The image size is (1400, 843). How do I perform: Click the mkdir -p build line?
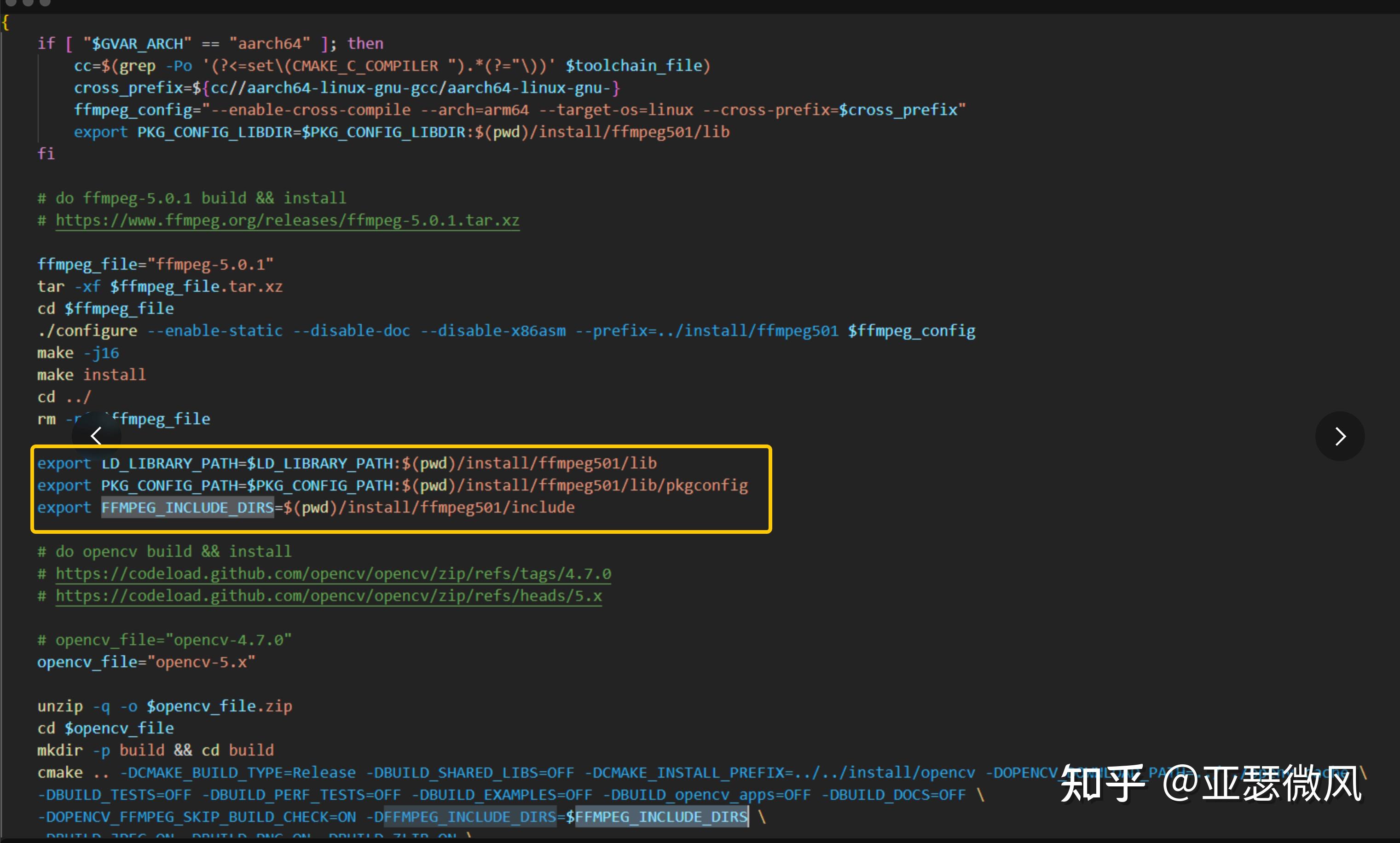(x=155, y=751)
